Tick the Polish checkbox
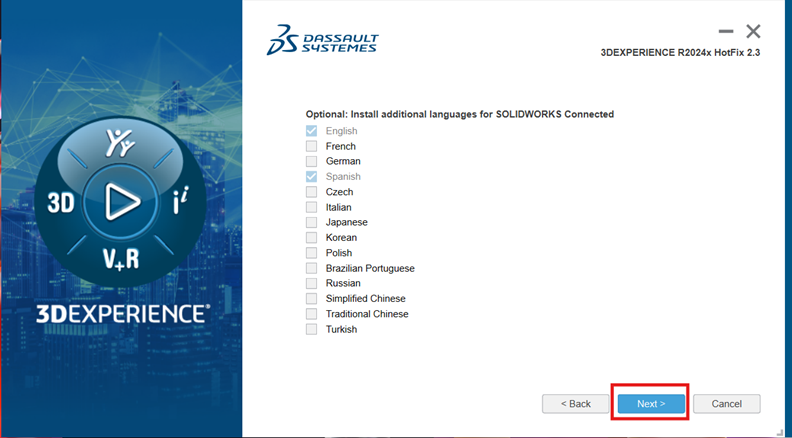 tap(312, 253)
